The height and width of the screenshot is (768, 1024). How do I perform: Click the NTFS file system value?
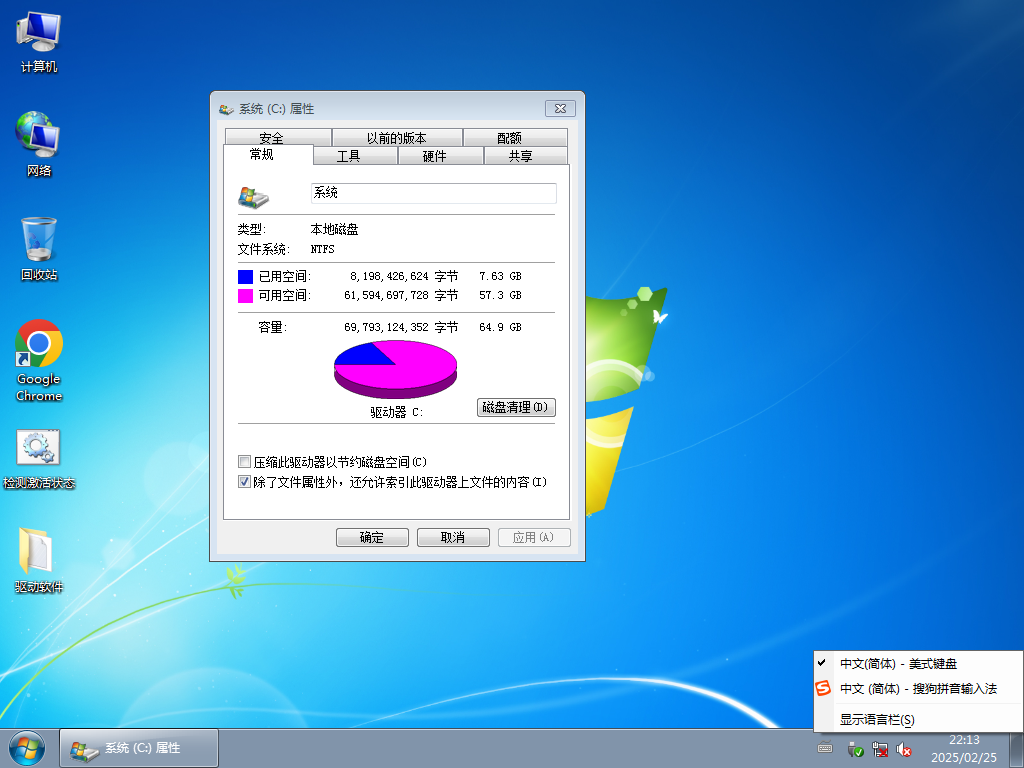pyautogui.click(x=323, y=249)
